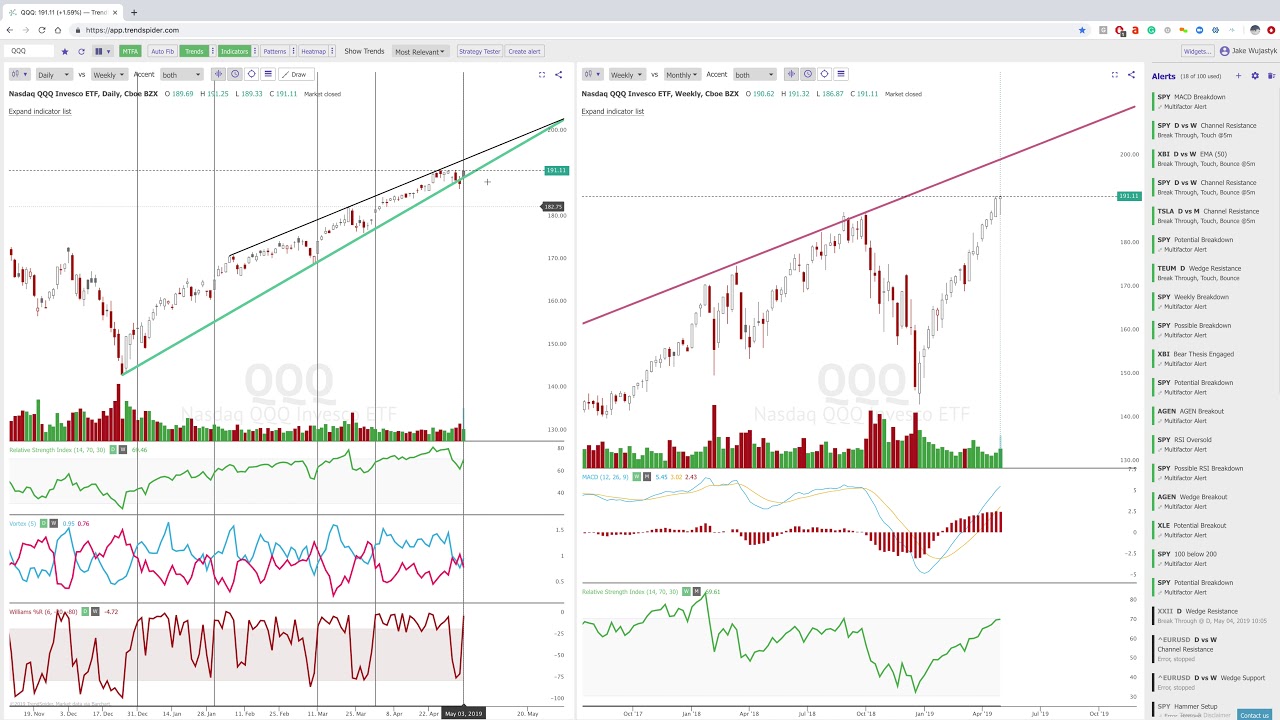Toggle the MTFA multi-timeframe mode
1280x720 pixels.
click(x=130, y=51)
